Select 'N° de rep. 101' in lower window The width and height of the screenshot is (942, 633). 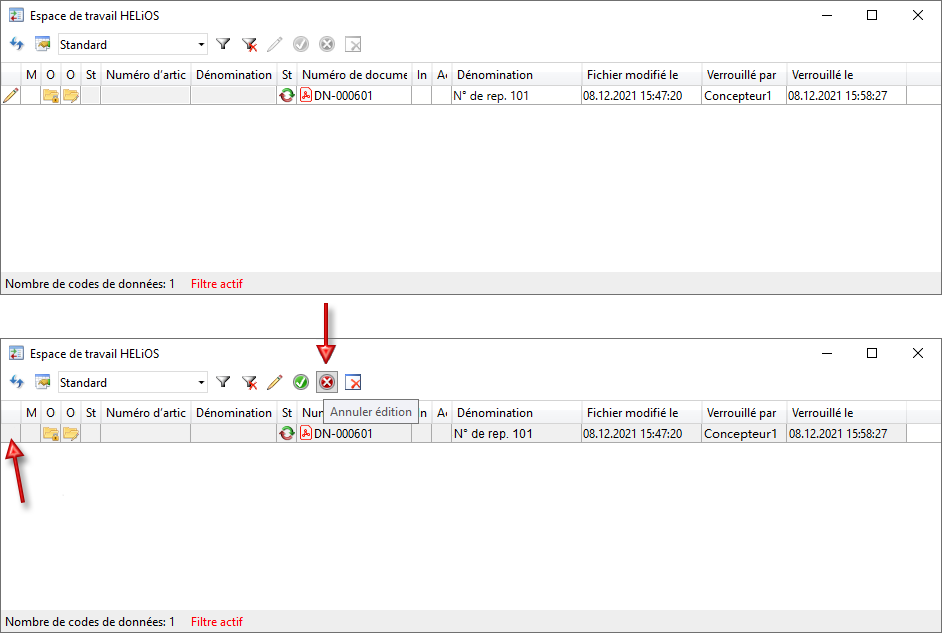(x=493, y=434)
